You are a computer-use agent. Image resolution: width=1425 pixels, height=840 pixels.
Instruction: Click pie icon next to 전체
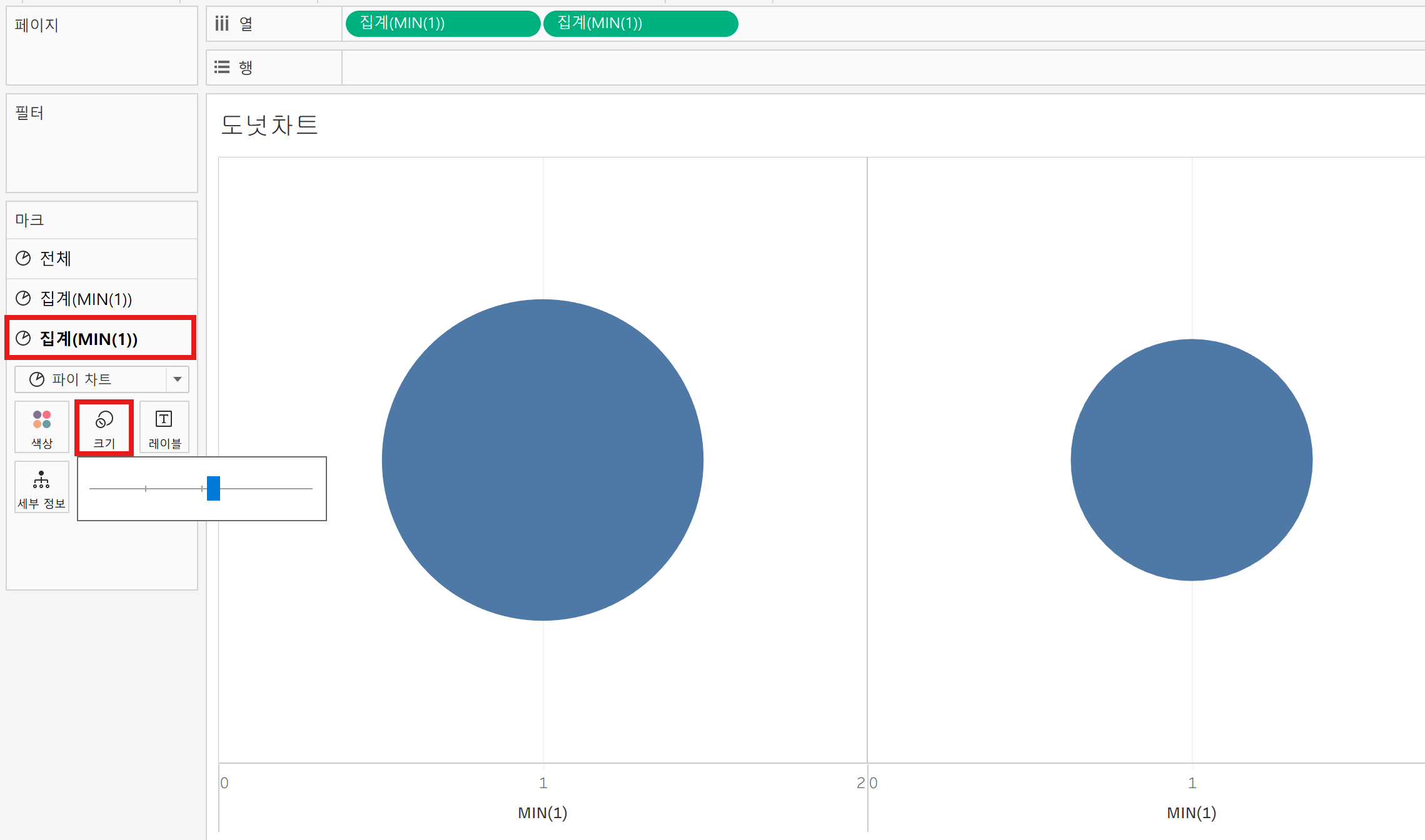[x=23, y=258]
